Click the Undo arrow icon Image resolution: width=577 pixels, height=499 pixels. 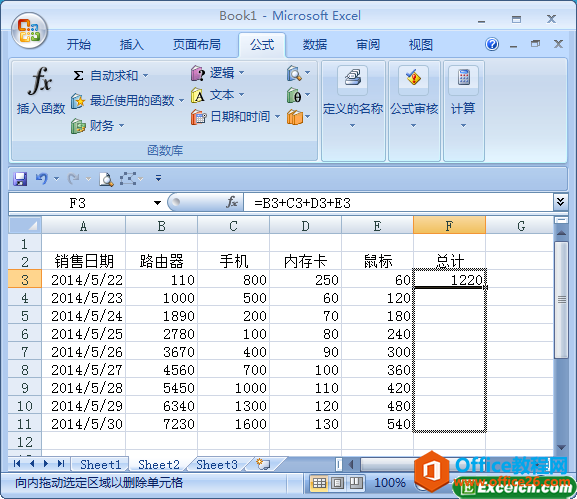click(42, 179)
